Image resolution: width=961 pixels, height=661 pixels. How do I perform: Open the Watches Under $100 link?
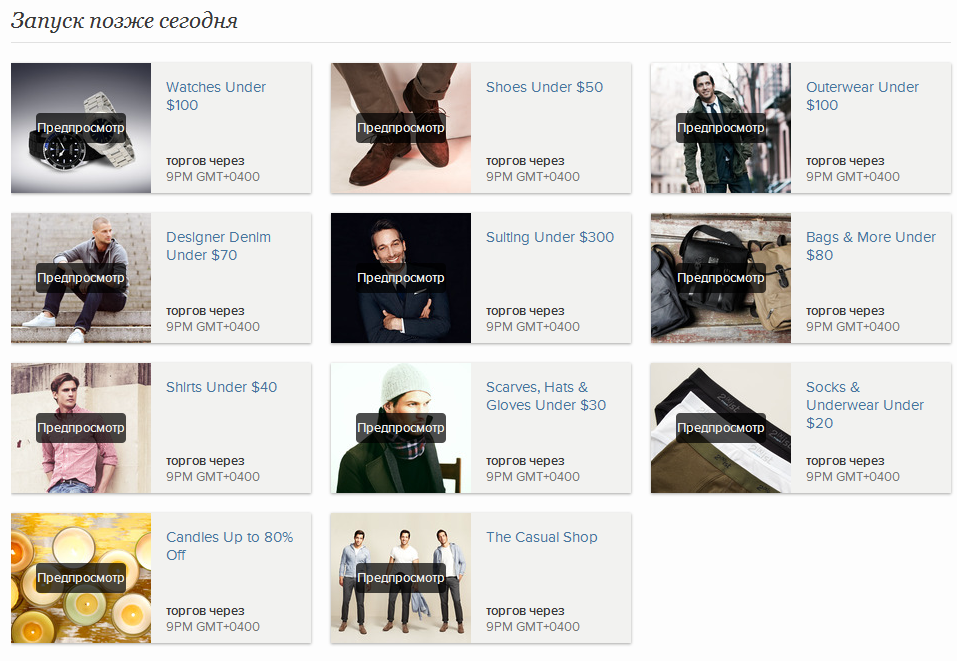click(216, 96)
